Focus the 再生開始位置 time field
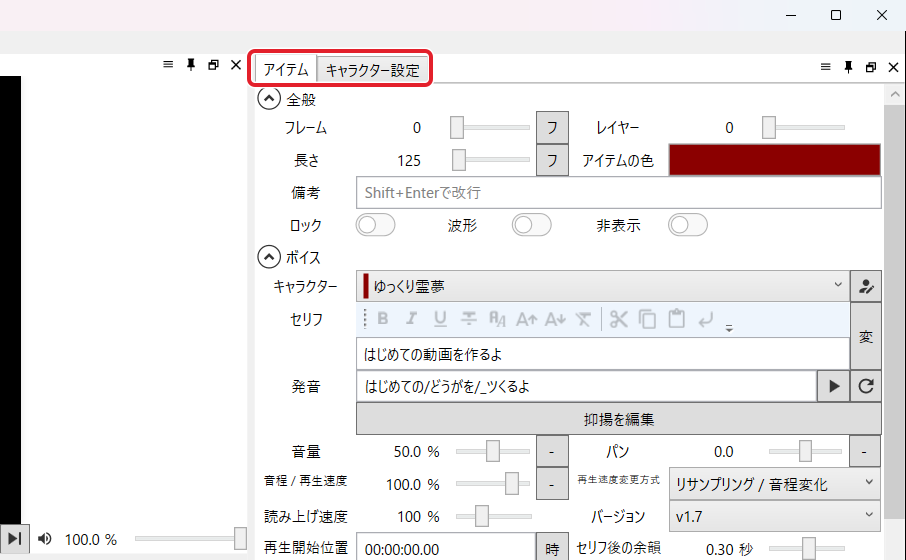This screenshot has height=560, width=906. [x=446, y=548]
